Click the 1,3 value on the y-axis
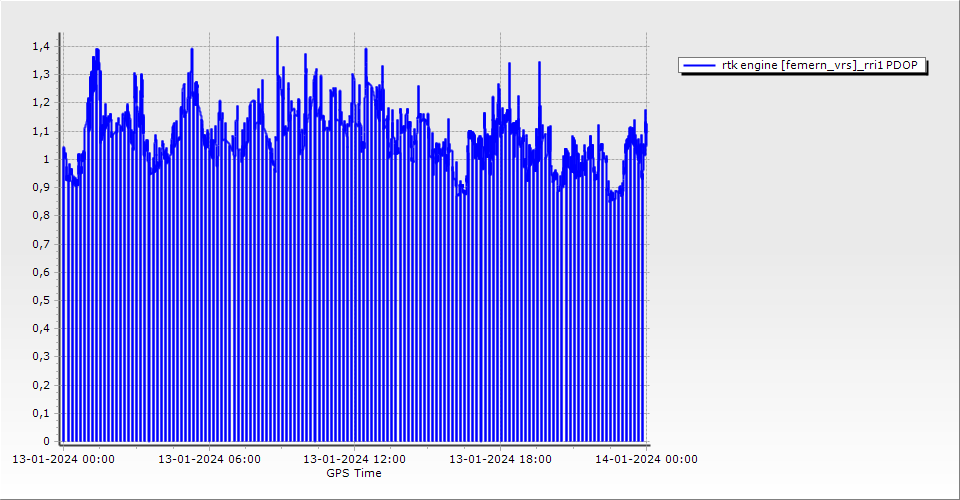Screen dimensions: 960x500 coord(40,74)
